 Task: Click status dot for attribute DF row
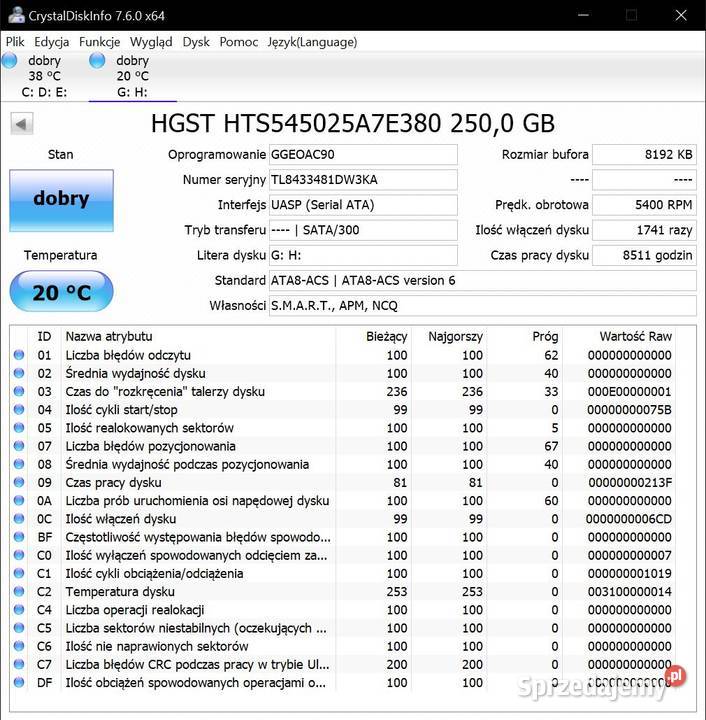19,682
